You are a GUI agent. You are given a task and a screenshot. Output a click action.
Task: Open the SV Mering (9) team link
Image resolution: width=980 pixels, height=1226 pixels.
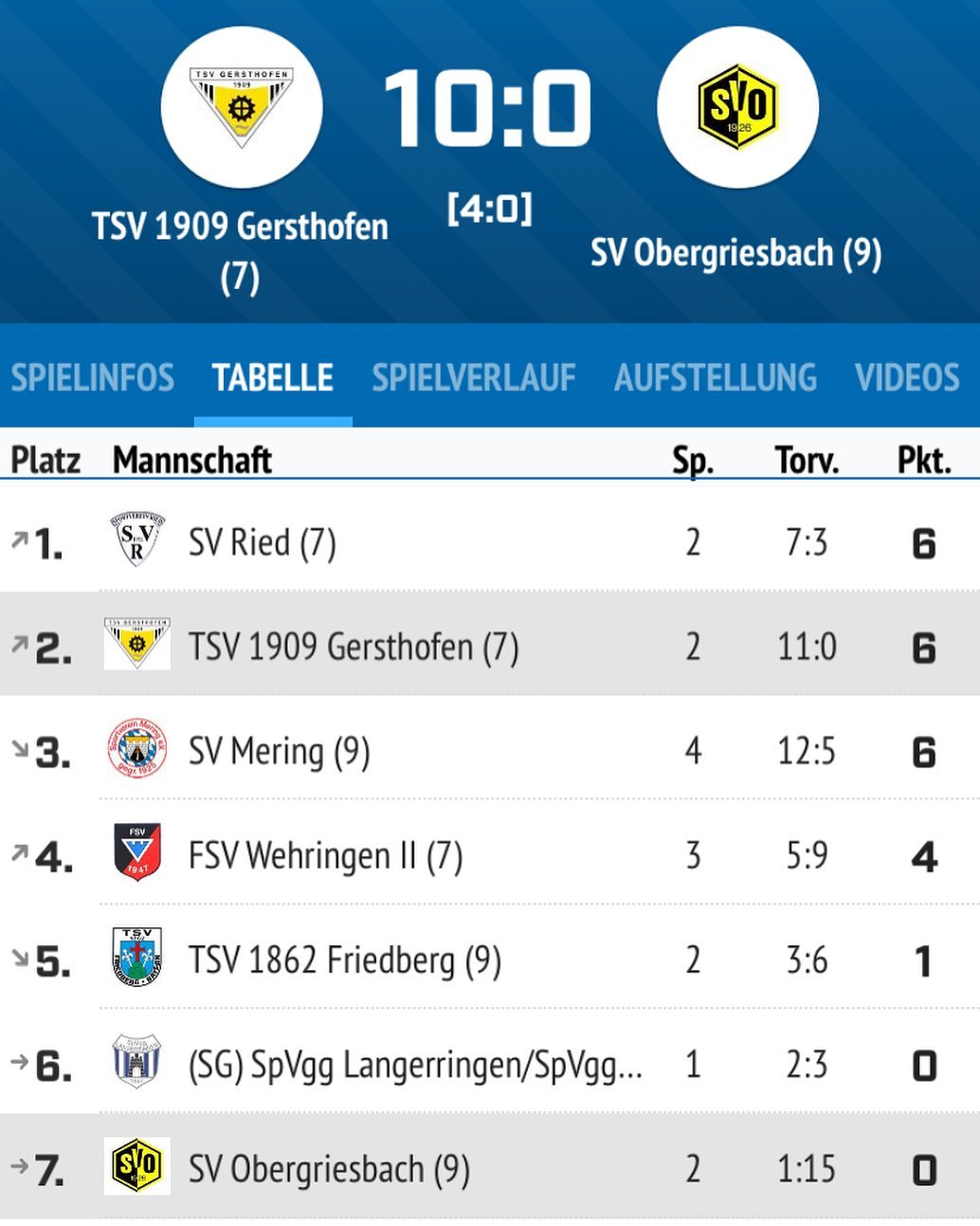pyautogui.click(x=280, y=752)
